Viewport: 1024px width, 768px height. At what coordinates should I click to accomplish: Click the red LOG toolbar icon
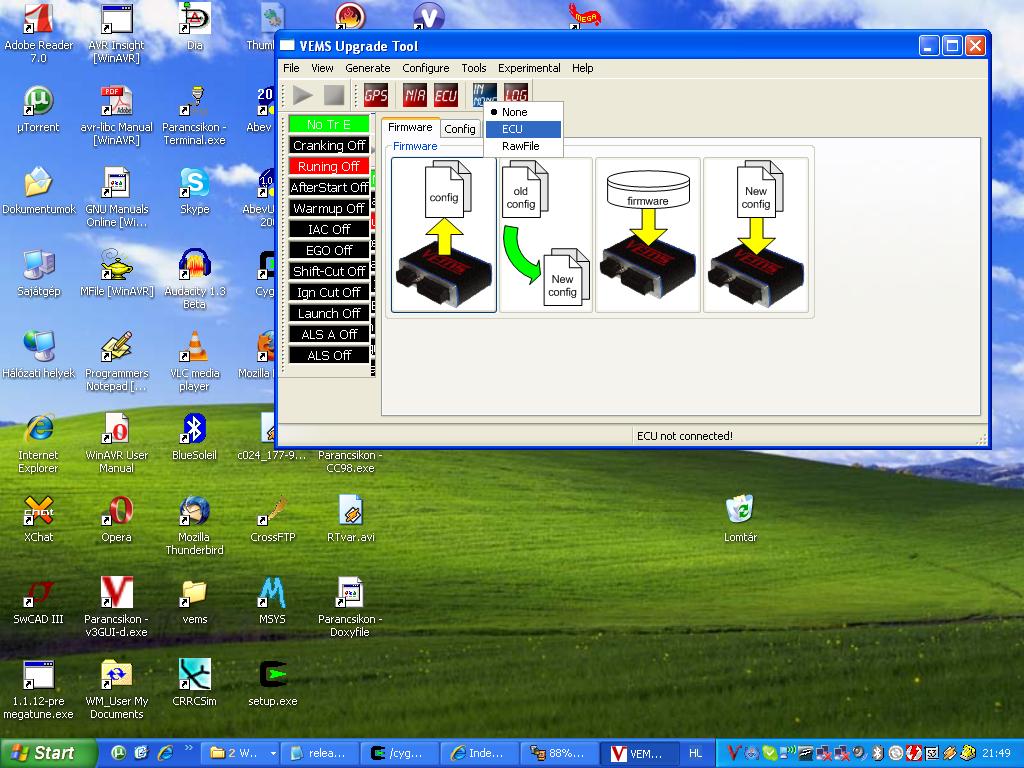(x=516, y=93)
